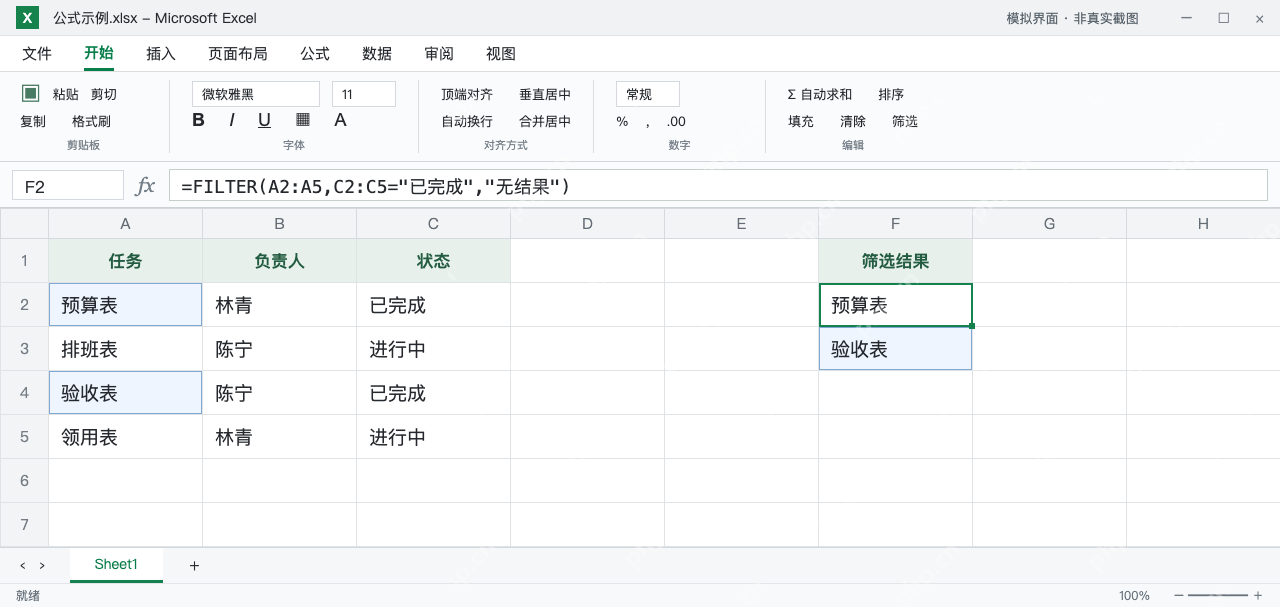1280x608 pixels.
Task: Open the 文件 menu tab
Action: (x=37, y=54)
